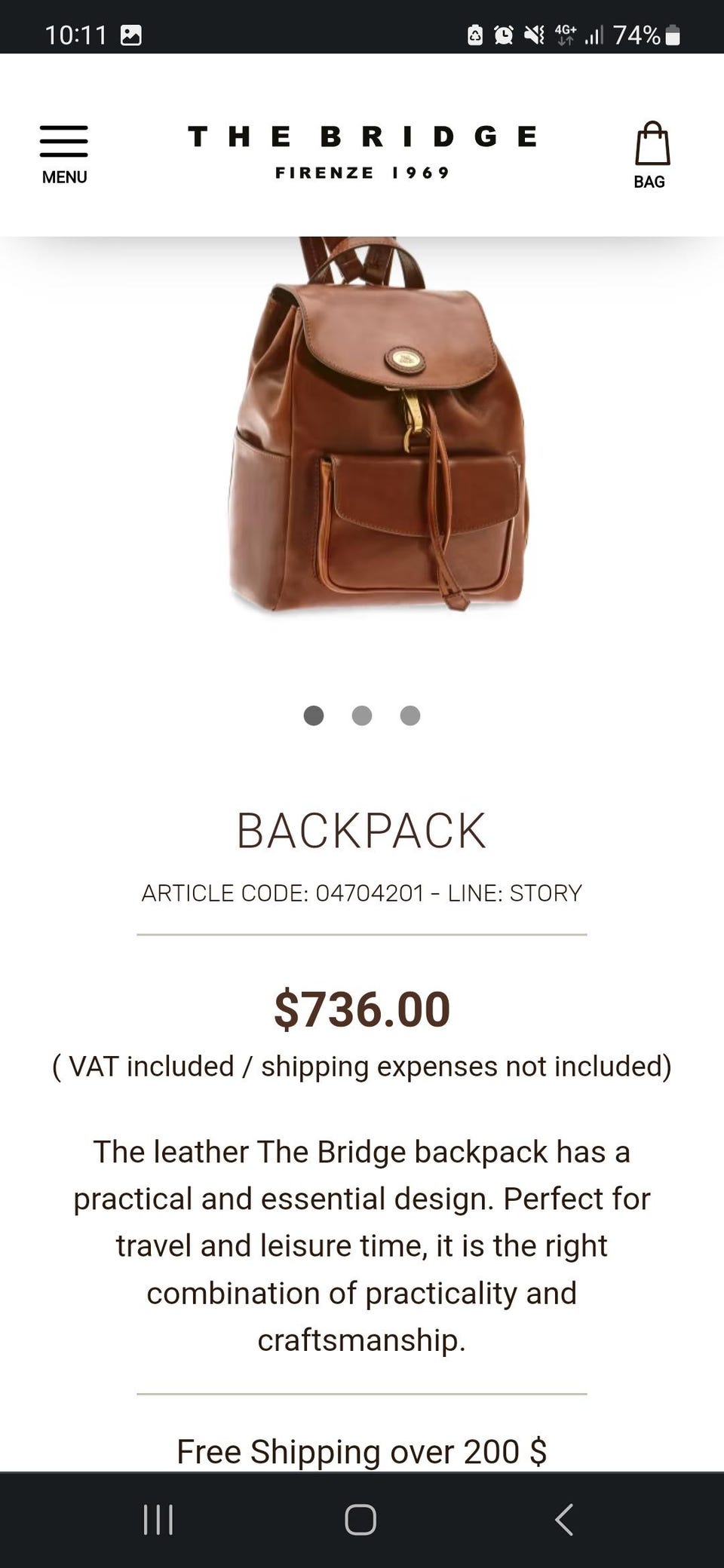This screenshot has width=724, height=1568.
Task: Tap Android home button
Action: (x=360, y=1519)
